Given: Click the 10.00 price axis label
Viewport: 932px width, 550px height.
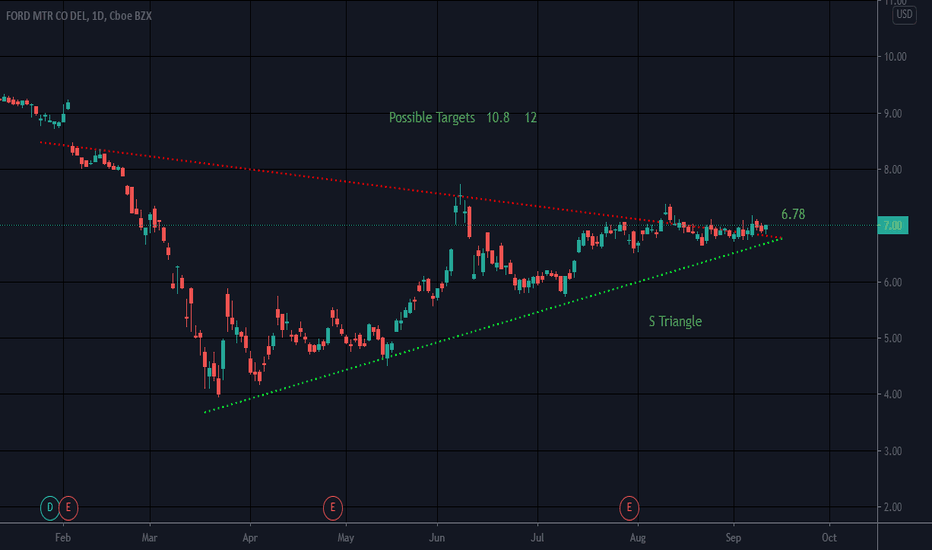Looking at the screenshot, I should pyautogui.click(x=895, y=57).
